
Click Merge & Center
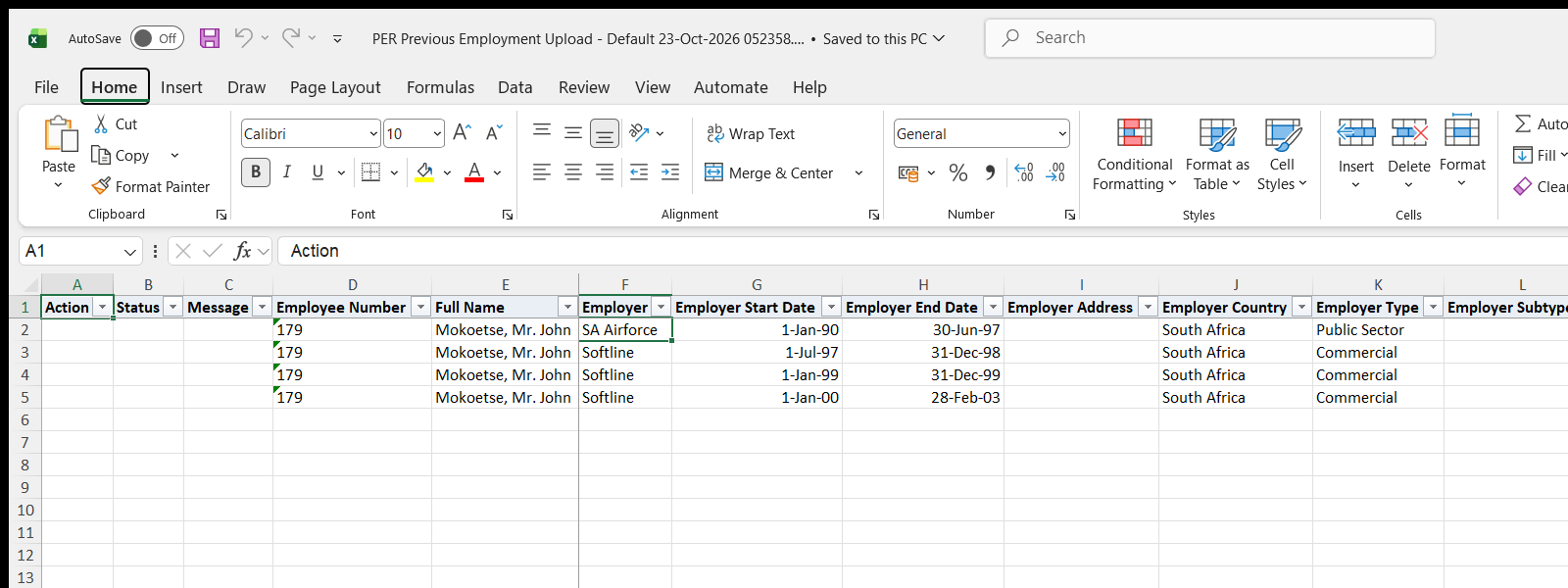tap(769, 172)
